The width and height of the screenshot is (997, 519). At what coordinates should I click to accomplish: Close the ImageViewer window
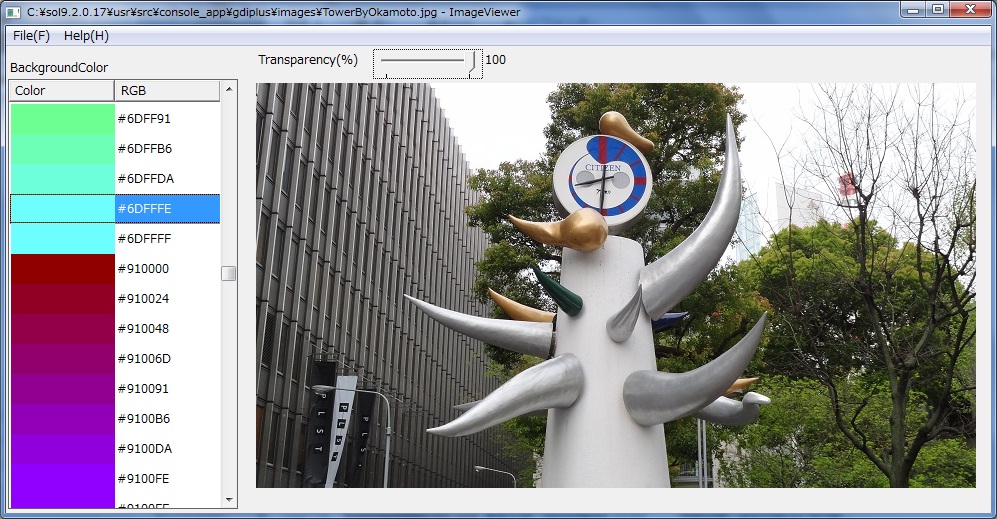[971, 10]
